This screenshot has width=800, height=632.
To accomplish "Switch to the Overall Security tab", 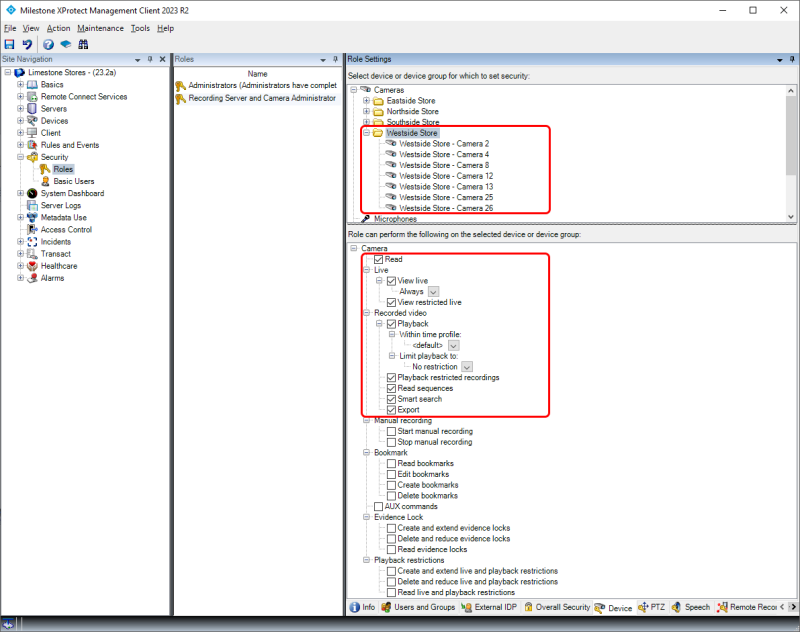I will (557, 608).
